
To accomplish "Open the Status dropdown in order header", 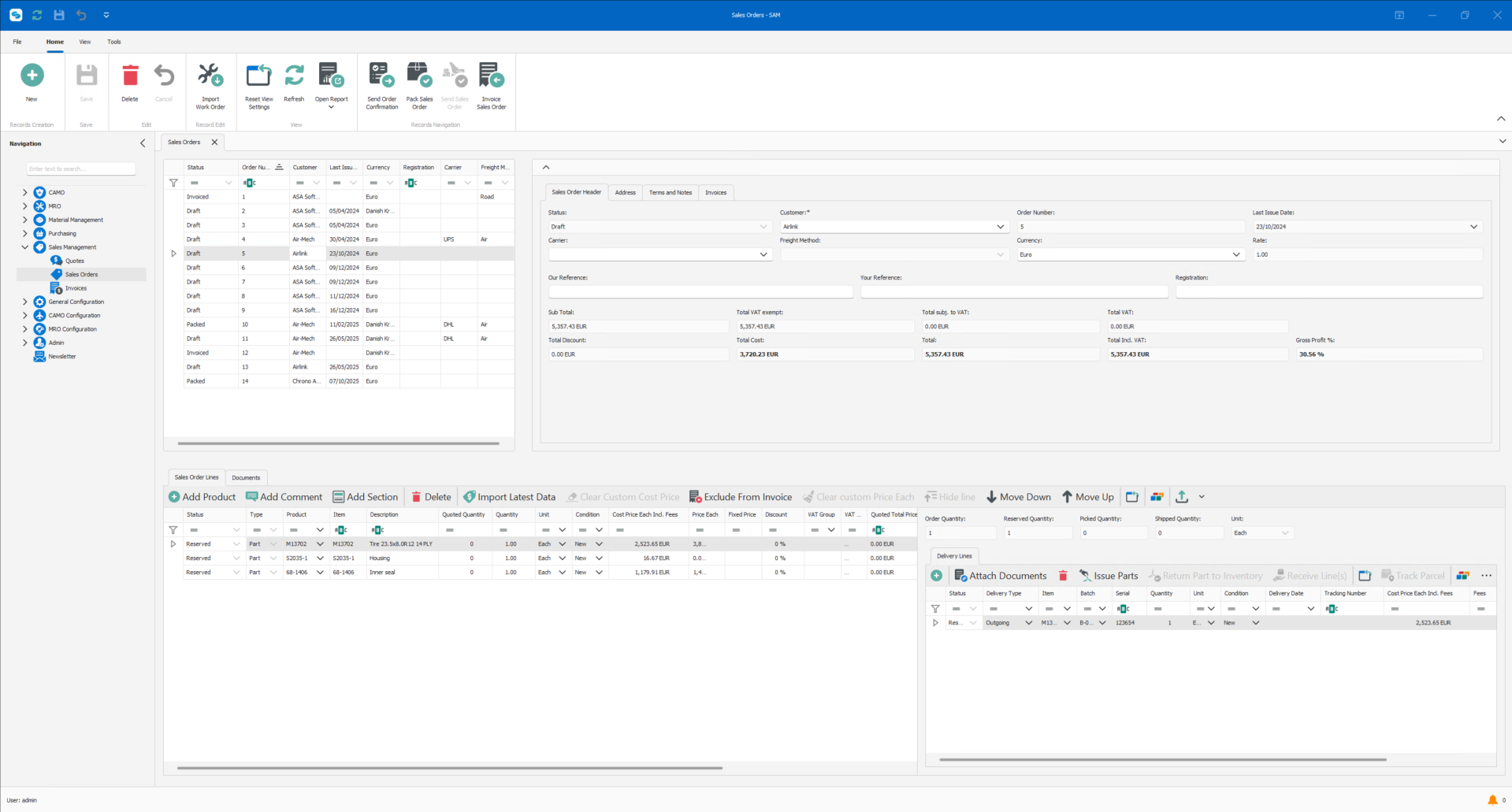I will pos(763,227).
